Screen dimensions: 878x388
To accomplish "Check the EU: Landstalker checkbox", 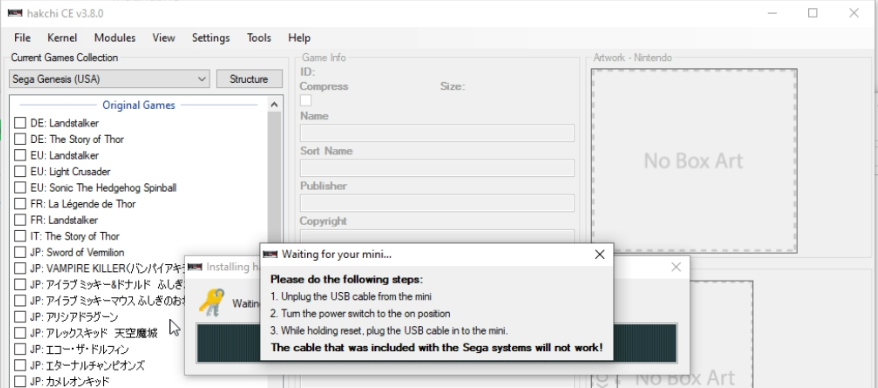I will tap(20, 155).
